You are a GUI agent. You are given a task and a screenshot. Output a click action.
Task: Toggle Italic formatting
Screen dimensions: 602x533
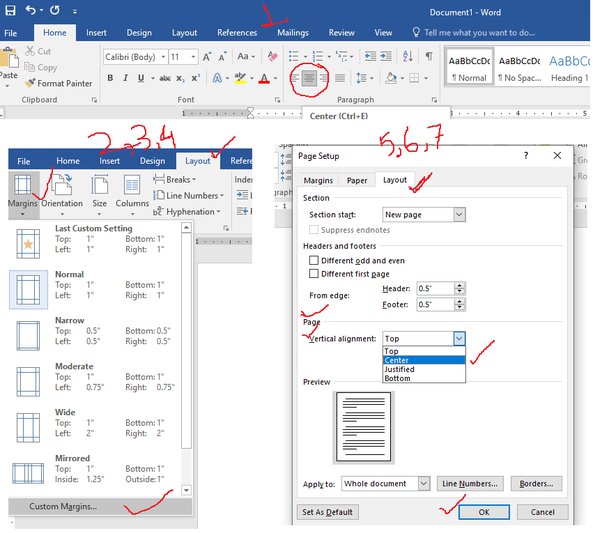[126, 78]
